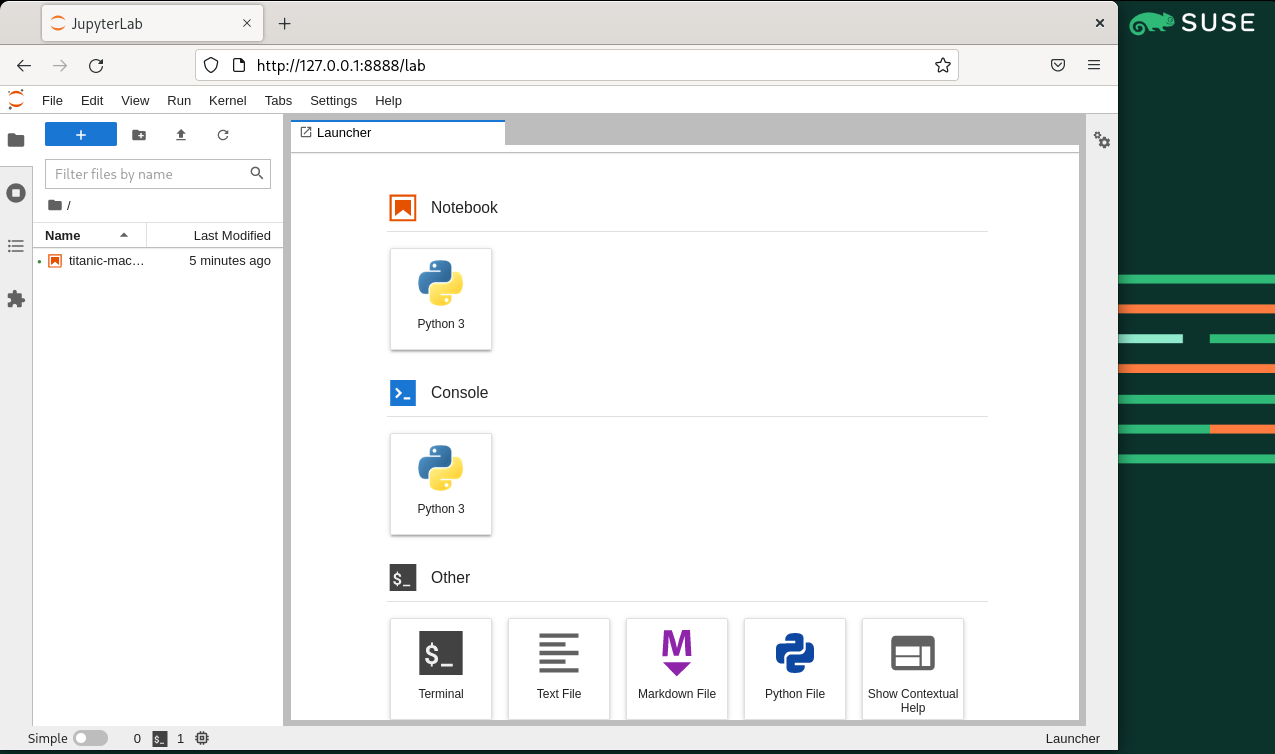Open the running terminals and kernels panel
1275x754 pixels.
[16, 192]
